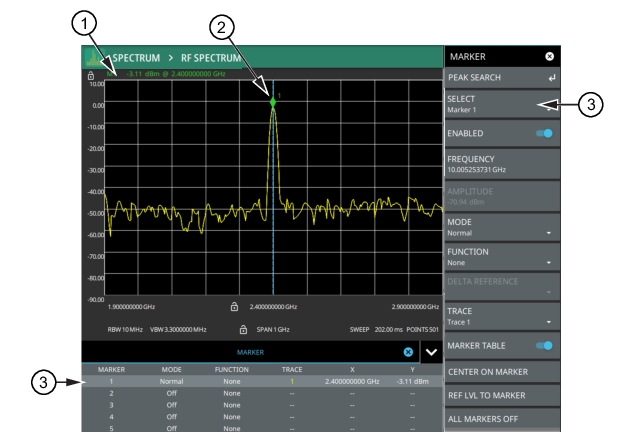This screenshot has height=441, width=634.
Task: Select the green diamond marker on the peak
Action: click(272, 100)
